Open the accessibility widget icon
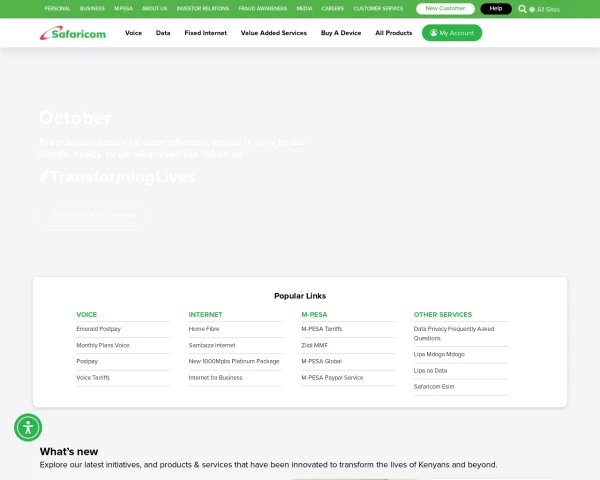The width and height of the screenshot is (600, 480). click(x=28, y=427)
